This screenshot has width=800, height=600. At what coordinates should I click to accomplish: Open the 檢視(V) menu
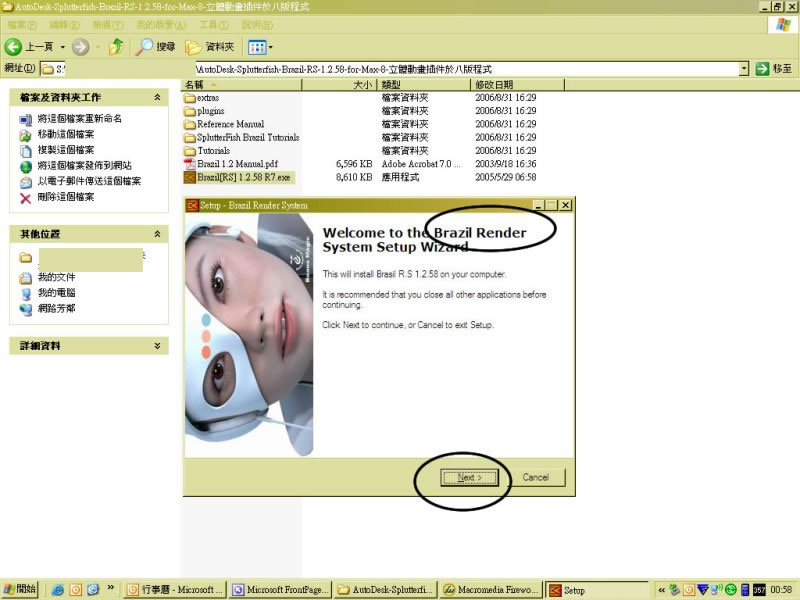pyautogui.click(x=108, y=24)
